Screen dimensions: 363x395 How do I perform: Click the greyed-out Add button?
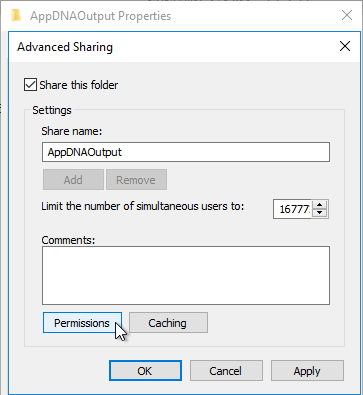73,180
